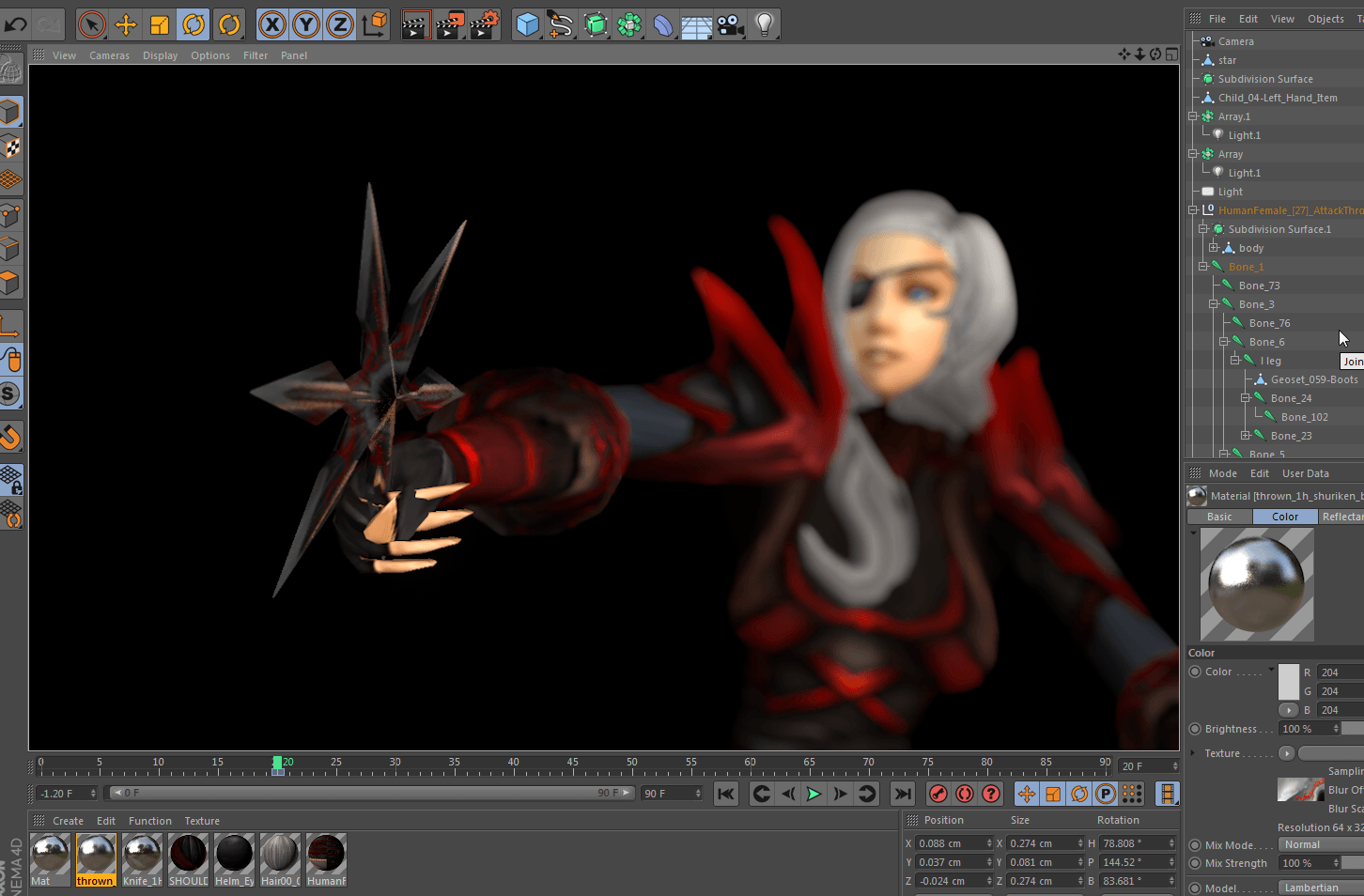
Task: Collapse the Bone_6 tree node
Action: (x=1224, y=342)
